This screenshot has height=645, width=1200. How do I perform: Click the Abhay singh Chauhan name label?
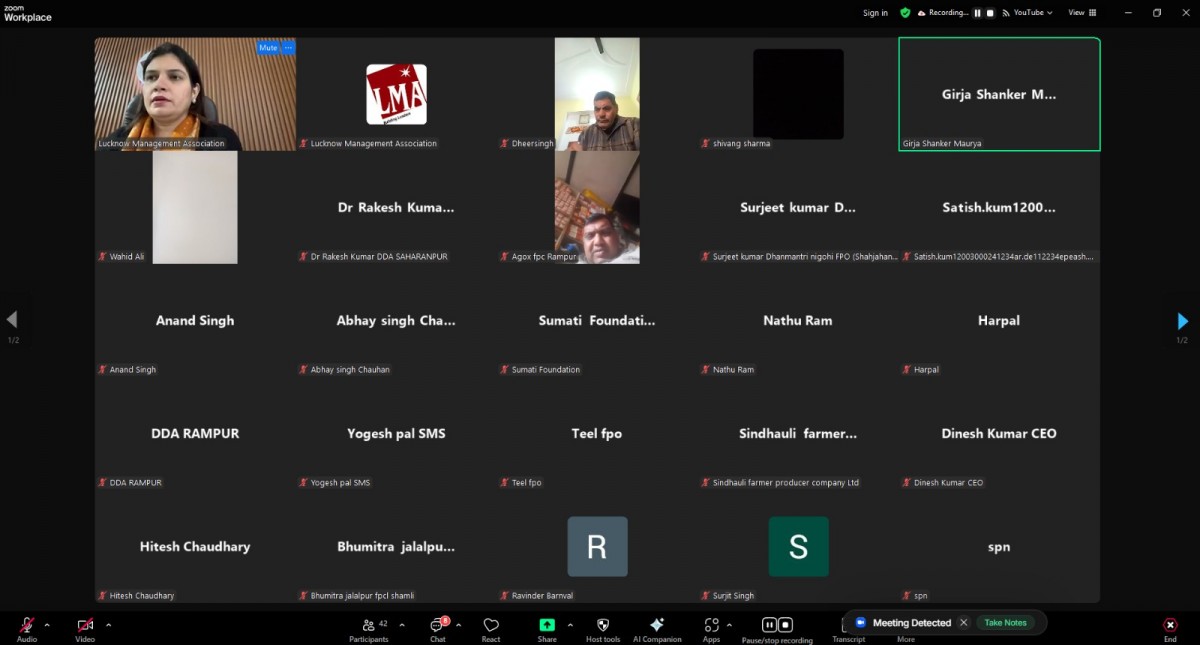pos(350,370)
